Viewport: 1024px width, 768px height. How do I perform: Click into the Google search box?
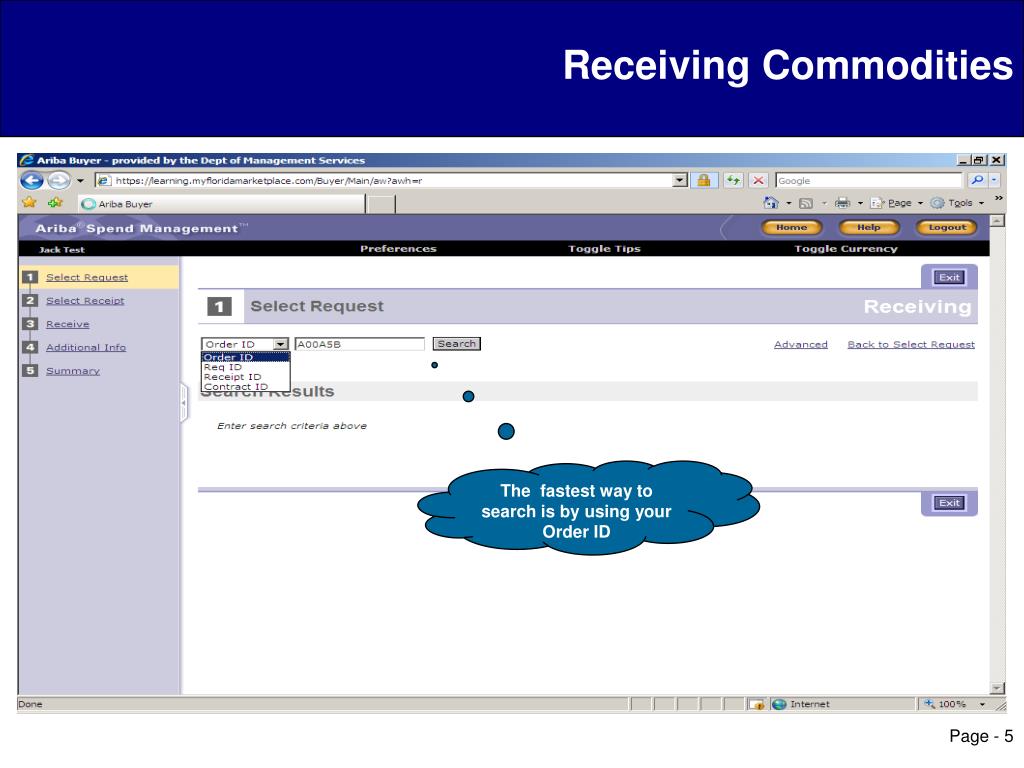click(869, 180)
